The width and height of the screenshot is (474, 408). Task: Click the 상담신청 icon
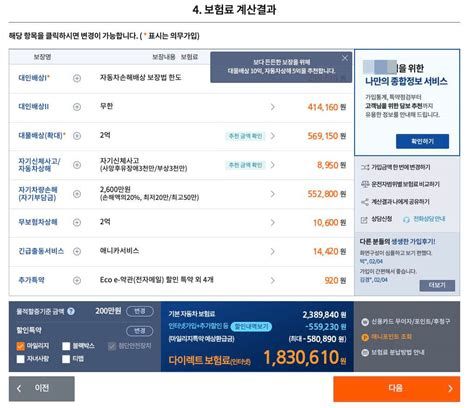(x=364, y=220)
